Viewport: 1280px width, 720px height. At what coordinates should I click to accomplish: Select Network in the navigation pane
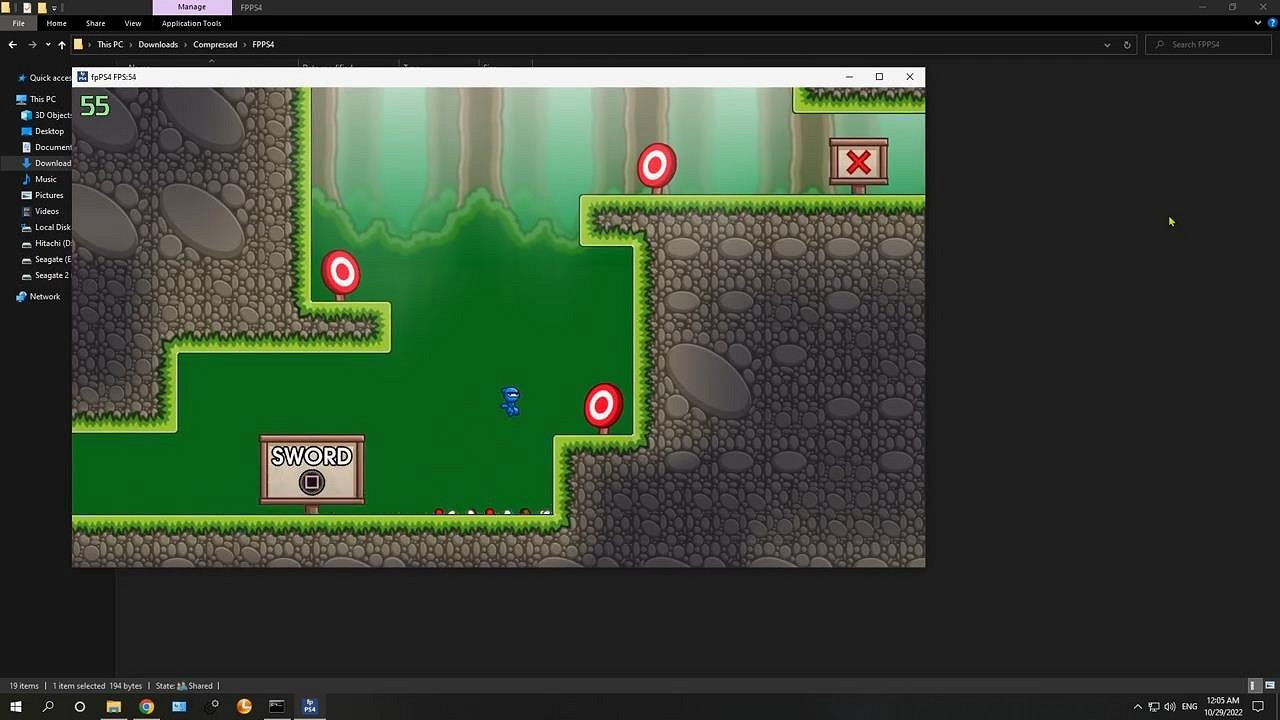point(44,297)
